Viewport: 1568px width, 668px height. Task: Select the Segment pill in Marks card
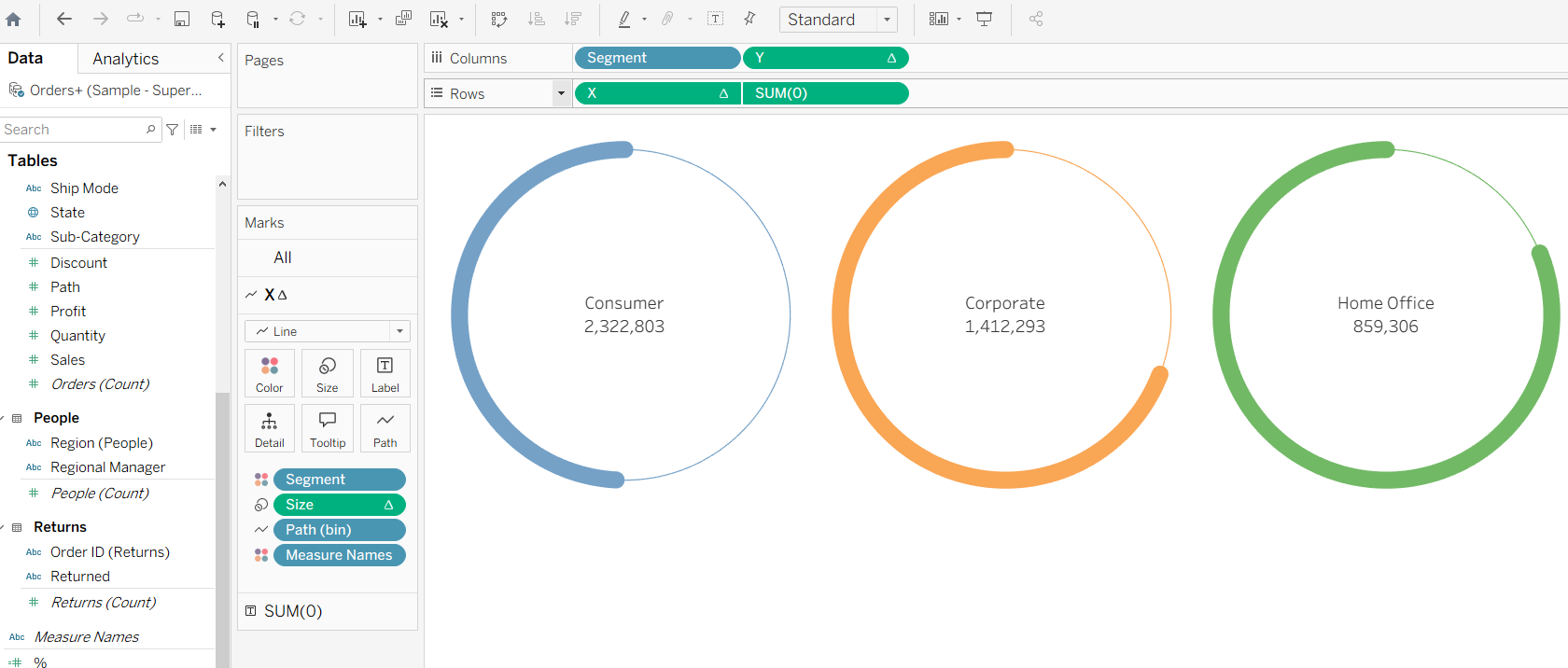coord(340,480)
